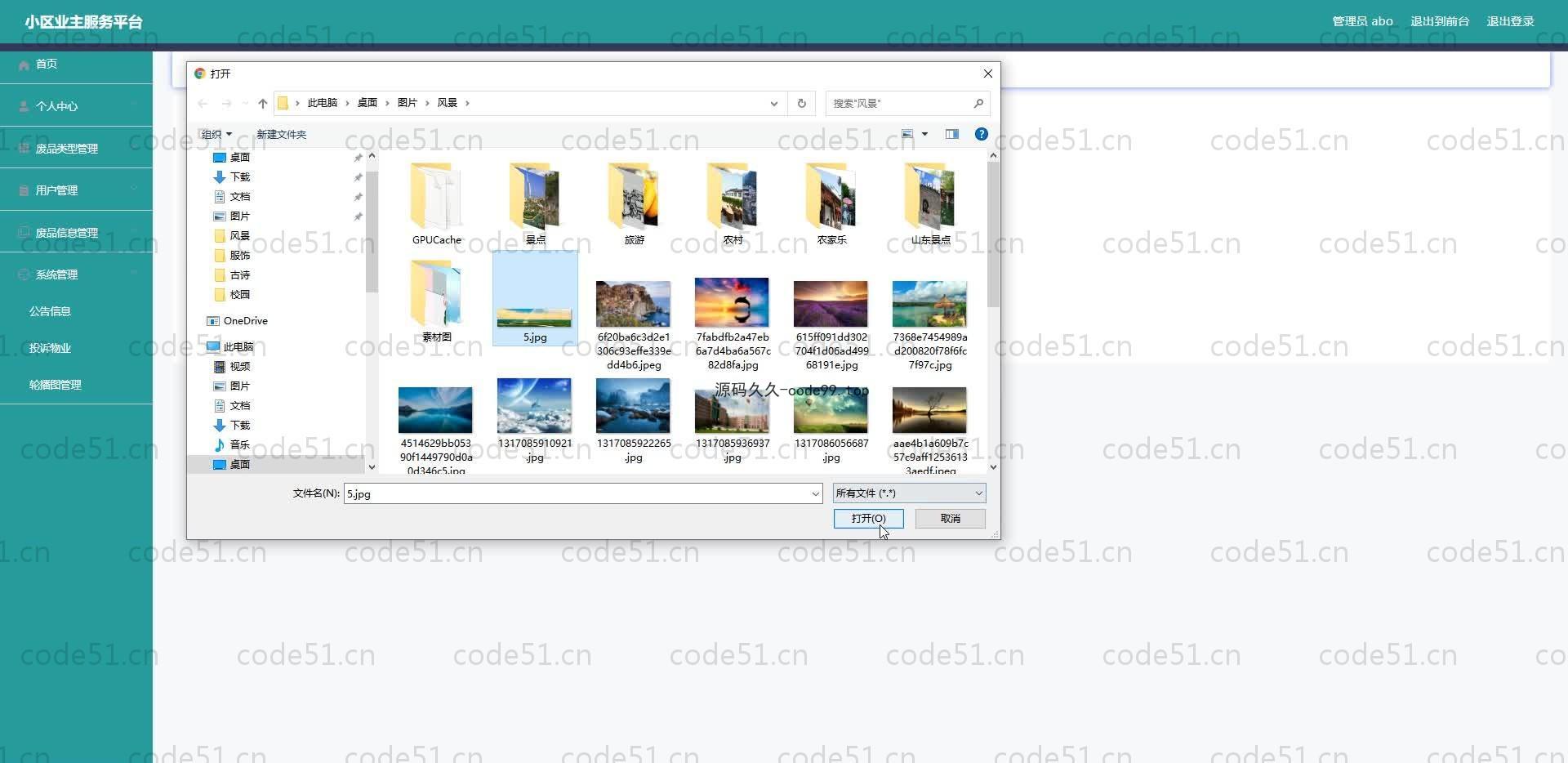Viewport: 1568px width, 763px height.
Task: Select OneDrive in the navigation tree
Action: pos(245,321)
